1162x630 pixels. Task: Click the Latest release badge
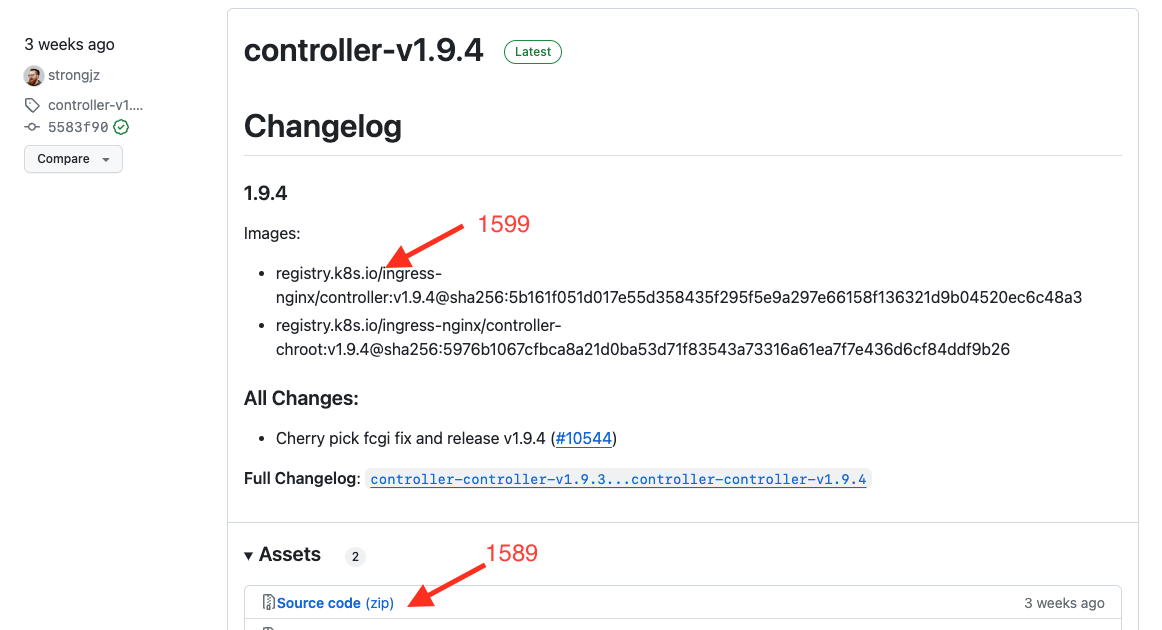[532, 51]
